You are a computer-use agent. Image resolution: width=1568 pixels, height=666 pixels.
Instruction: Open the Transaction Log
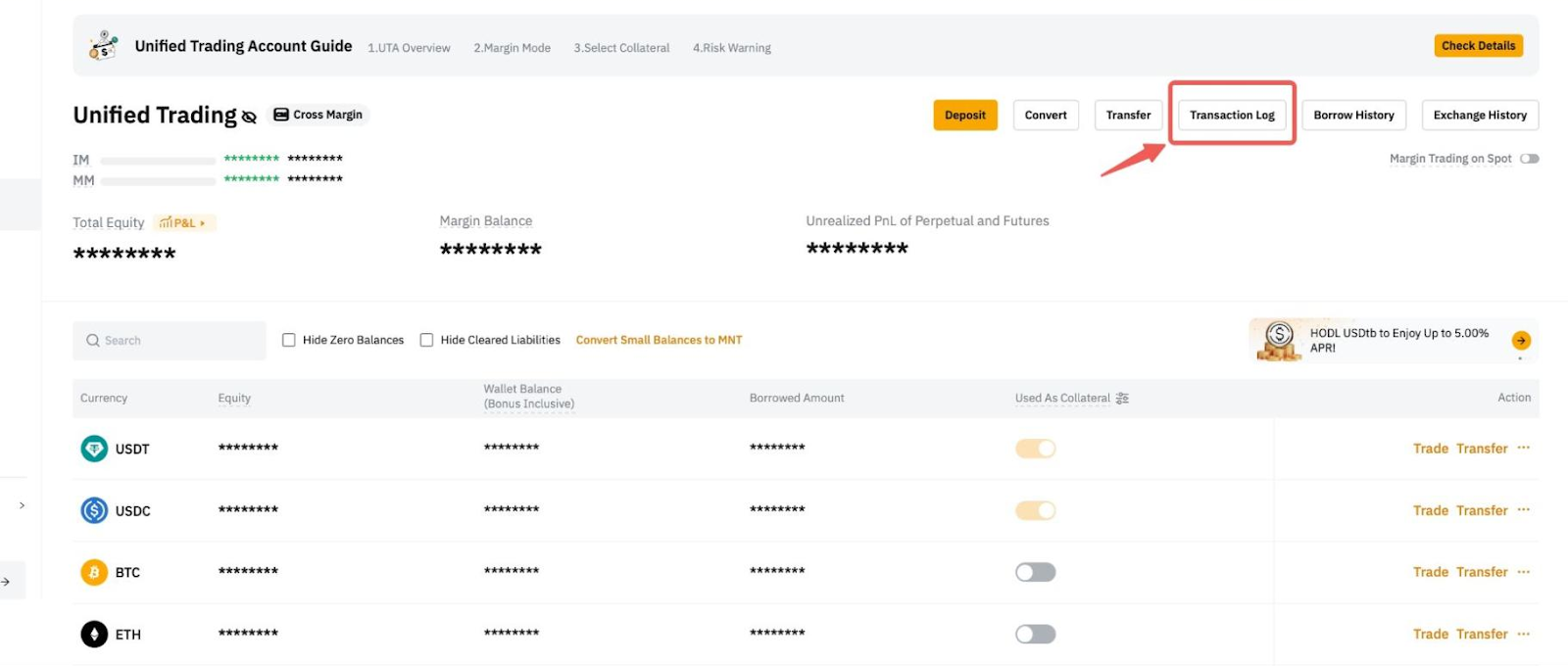coord(1232,115)
